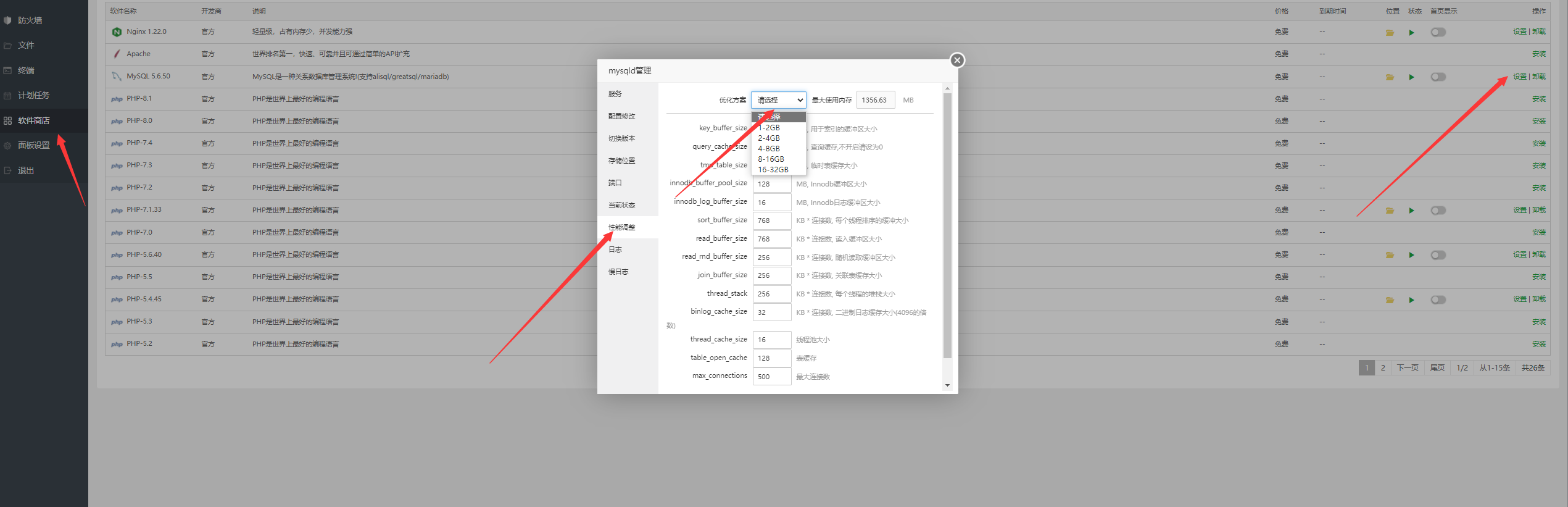Click the Apache feather icon
Viewport: 1568px width, 507px height.
click(x=117, y=54)
